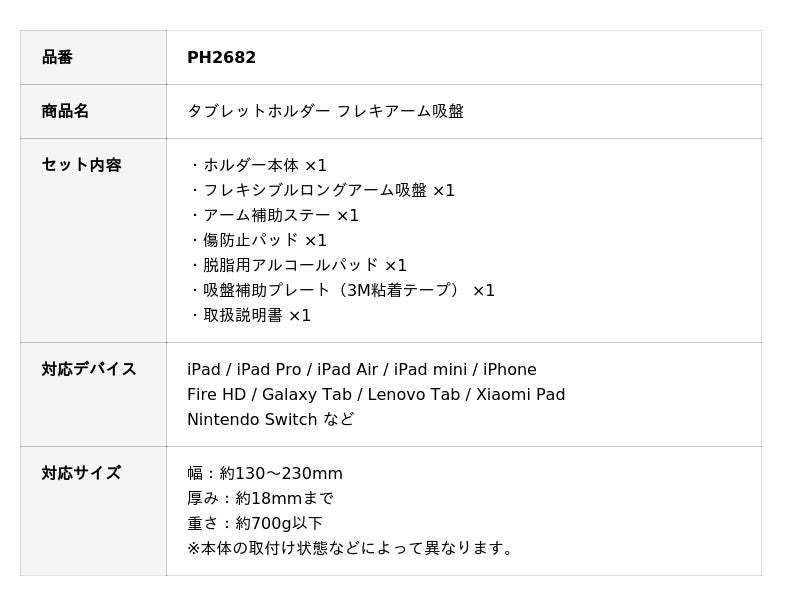
Task: Click the width 約130〜230mm text
Action: click(265, 474)
